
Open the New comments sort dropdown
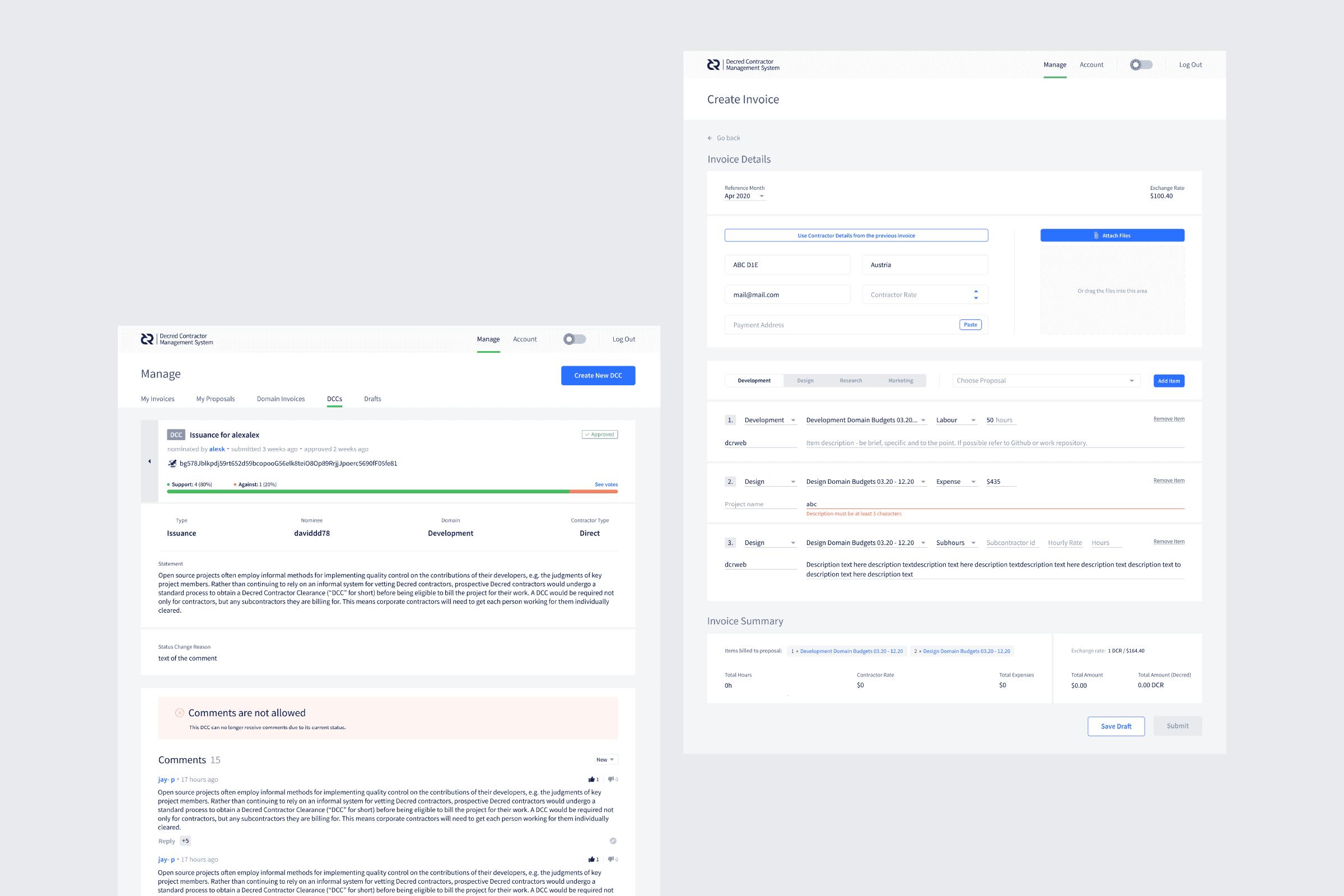click(605, 760)
